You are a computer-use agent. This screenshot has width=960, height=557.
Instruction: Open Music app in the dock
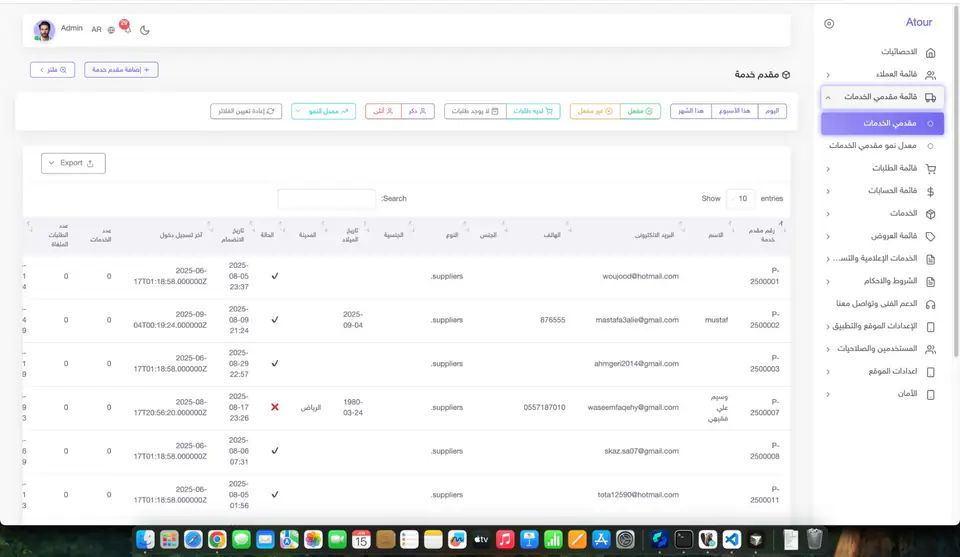[x=505, y=539]
